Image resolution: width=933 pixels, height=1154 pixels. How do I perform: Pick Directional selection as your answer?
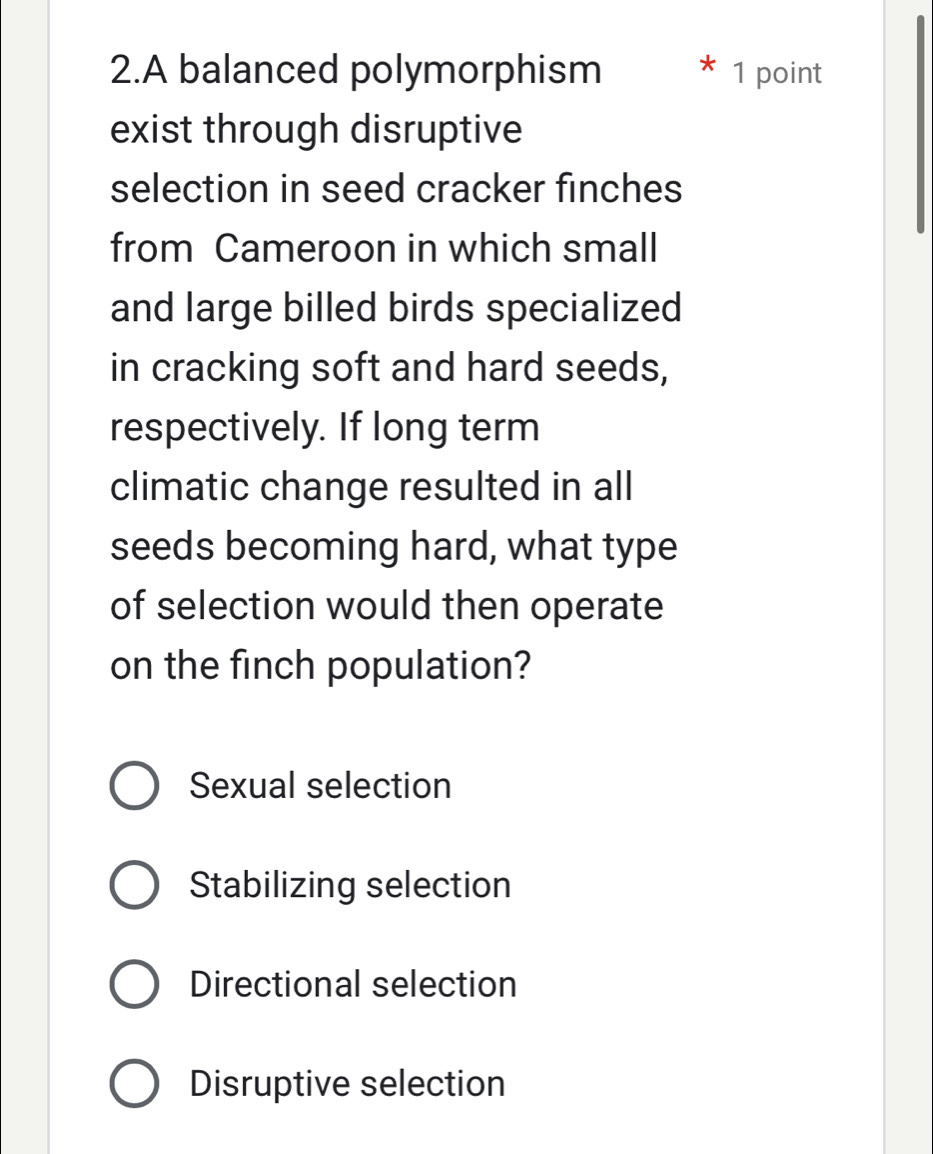[133, 983]
